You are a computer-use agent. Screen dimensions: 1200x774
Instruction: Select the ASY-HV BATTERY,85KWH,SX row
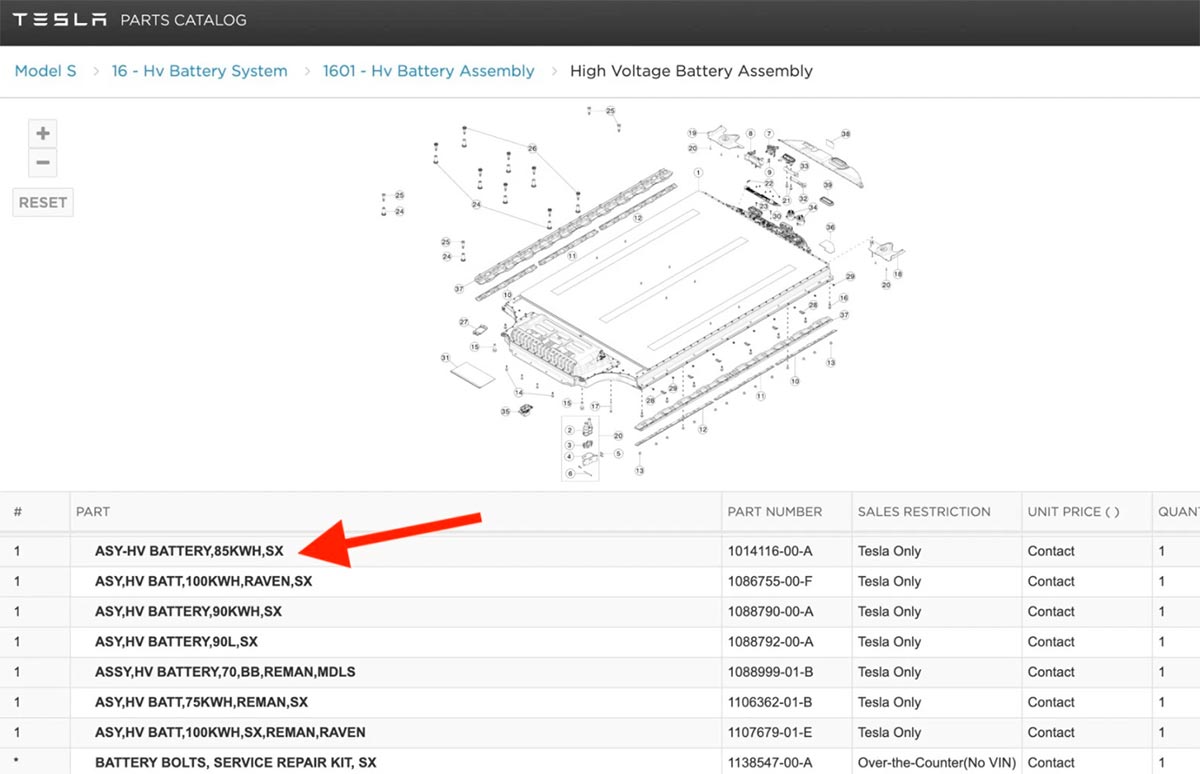189,551
